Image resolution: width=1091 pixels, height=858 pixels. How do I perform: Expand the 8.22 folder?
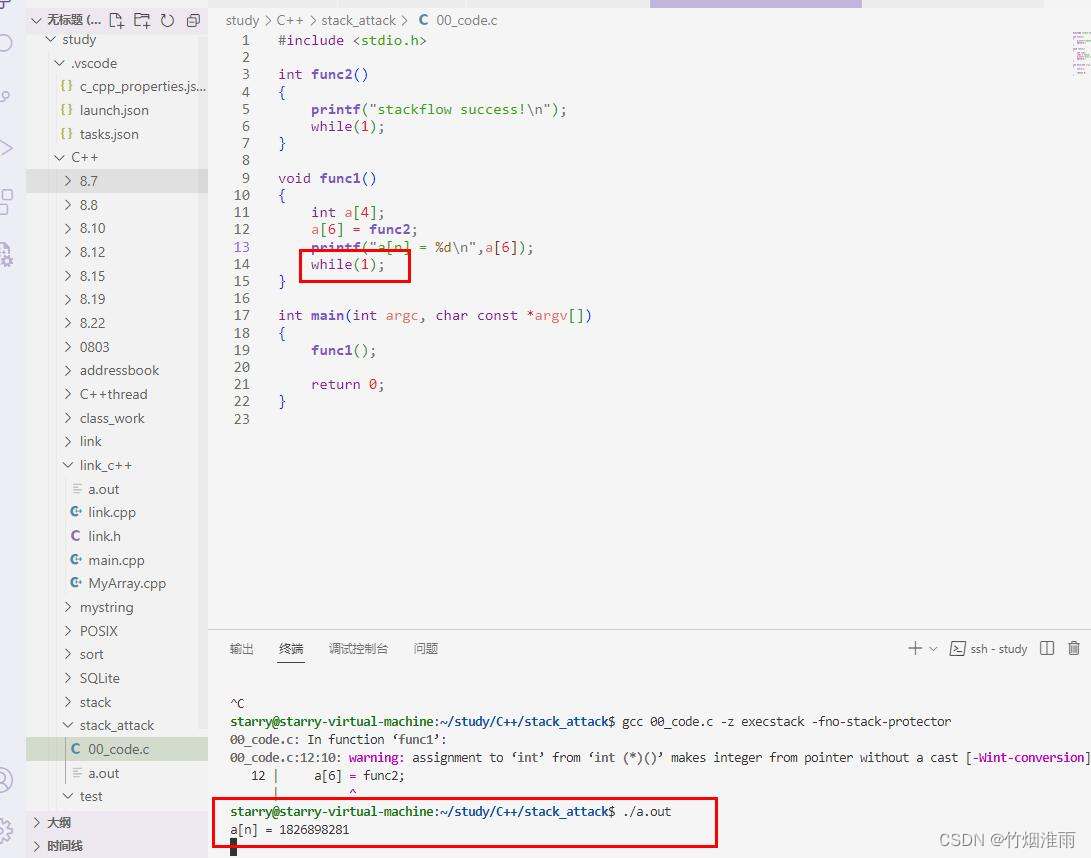[x=117, y=323]
